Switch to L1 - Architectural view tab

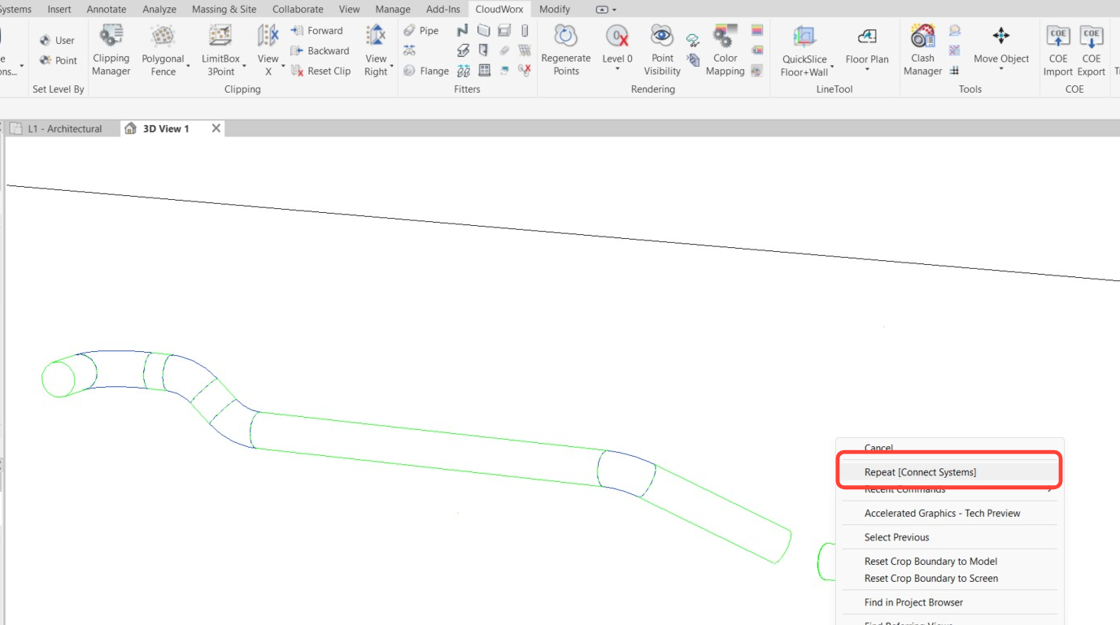(64, 129)
